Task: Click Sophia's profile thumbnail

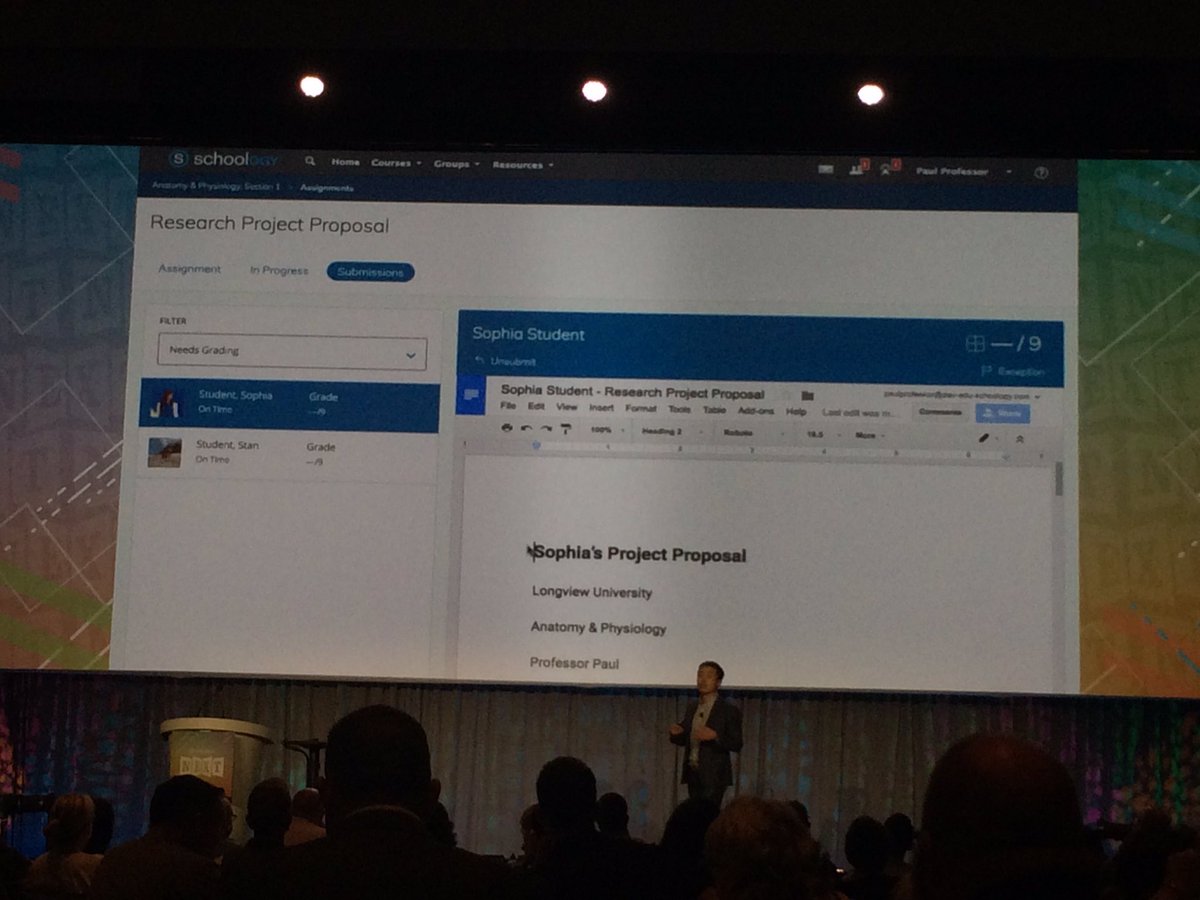Action: (165, 404)
